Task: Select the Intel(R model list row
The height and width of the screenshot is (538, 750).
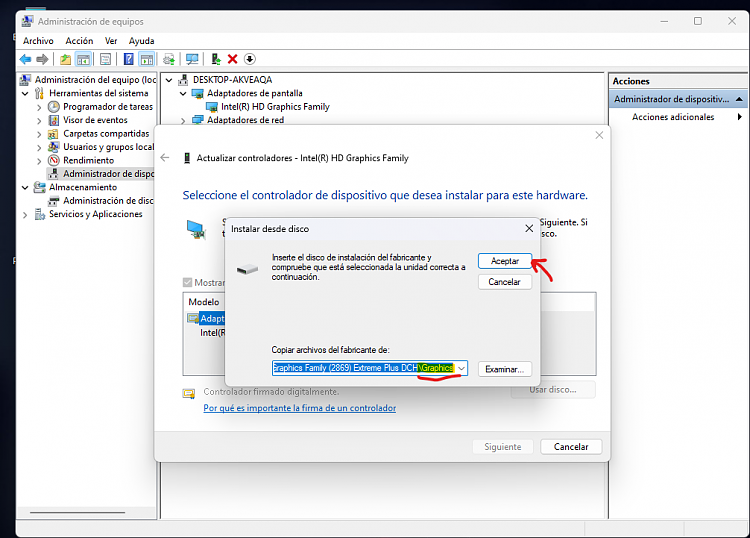Action: 212,332
